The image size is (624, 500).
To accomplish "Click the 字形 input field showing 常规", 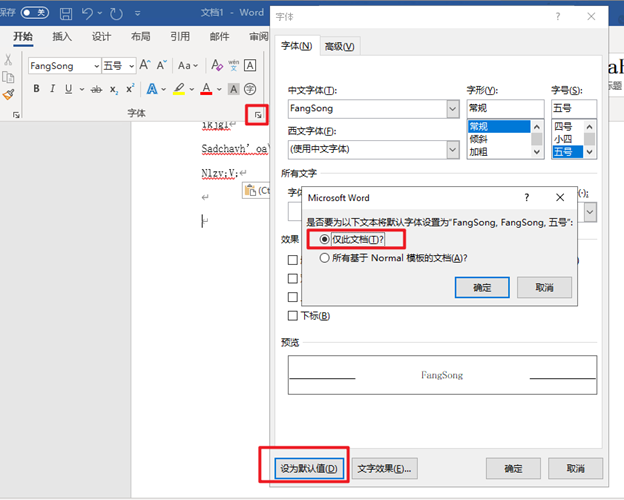I will 505,108.
